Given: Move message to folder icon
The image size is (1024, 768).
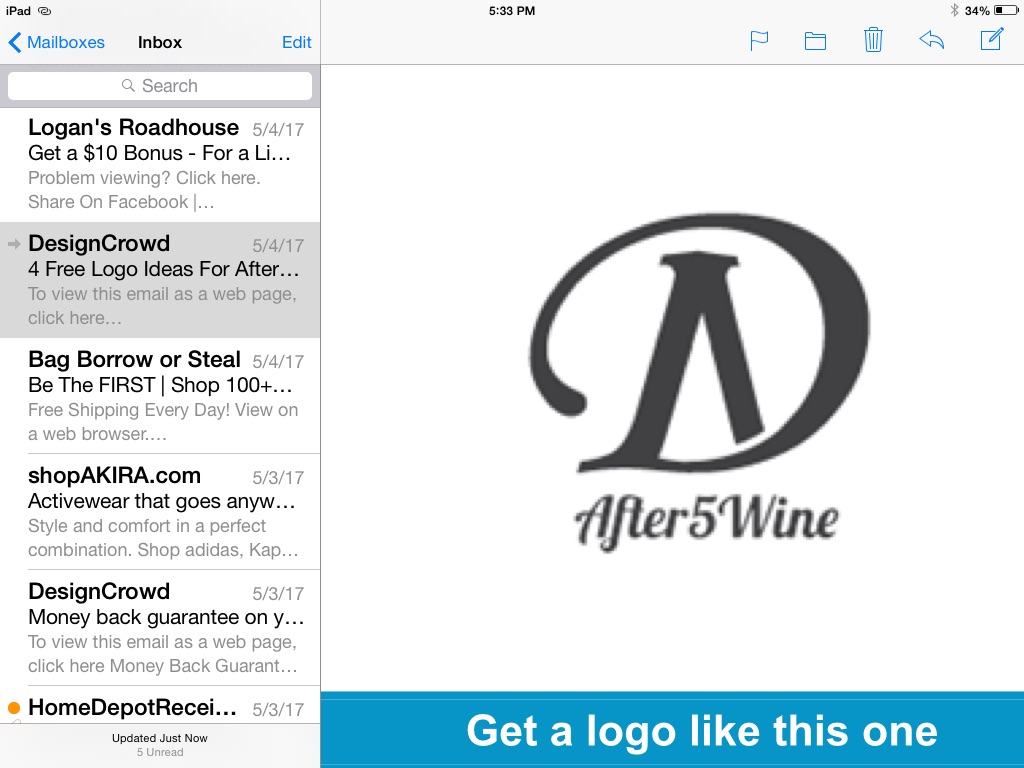Looking at the screenshot, I should coord(815,41).
